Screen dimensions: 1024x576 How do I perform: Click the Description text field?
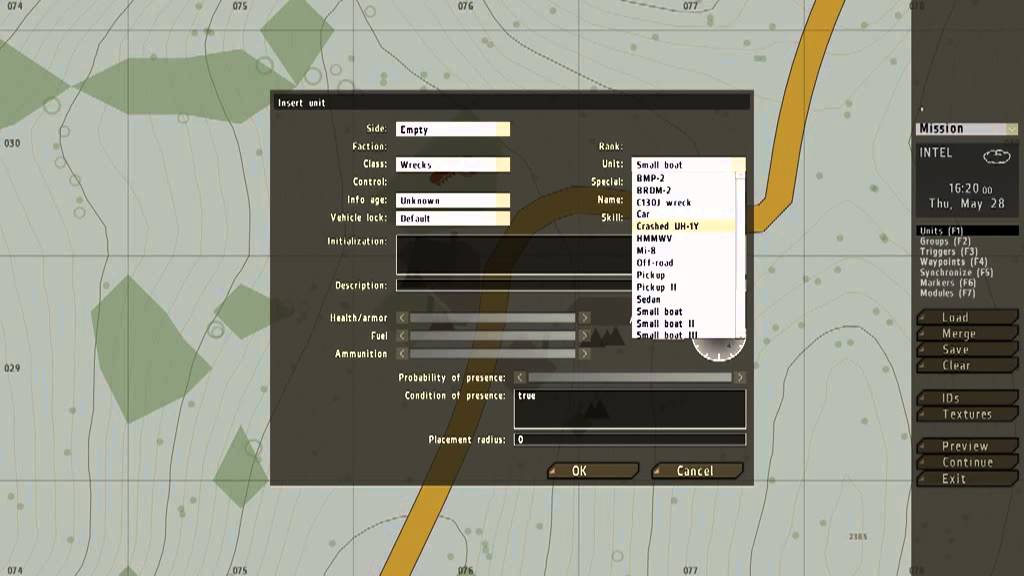514,285
